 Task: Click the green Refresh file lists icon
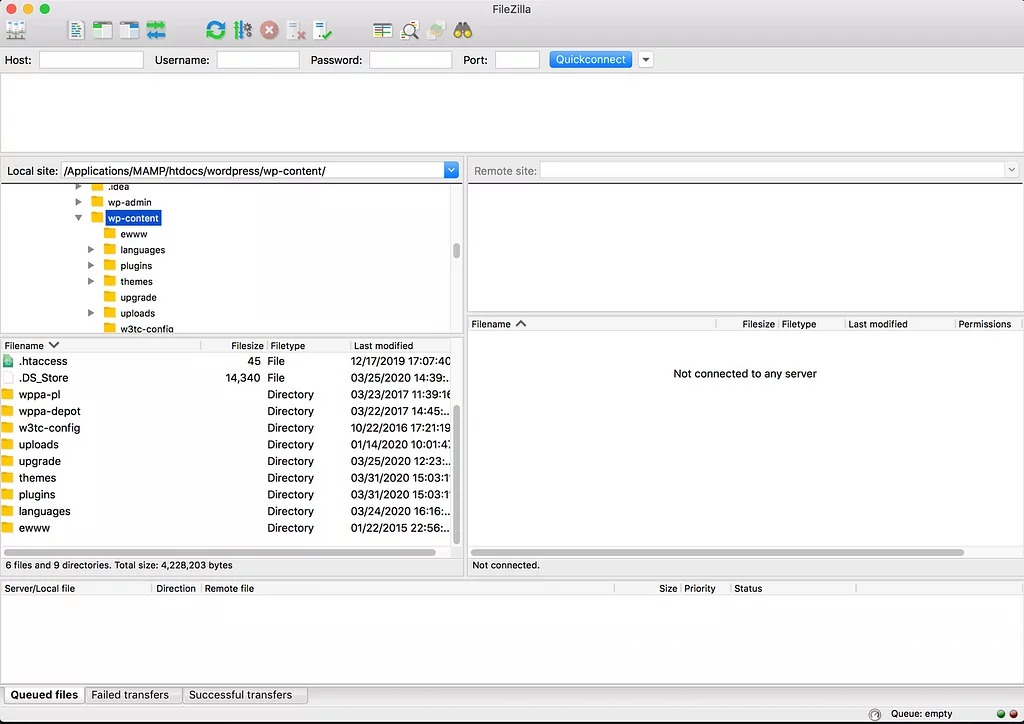coord(216,30)
